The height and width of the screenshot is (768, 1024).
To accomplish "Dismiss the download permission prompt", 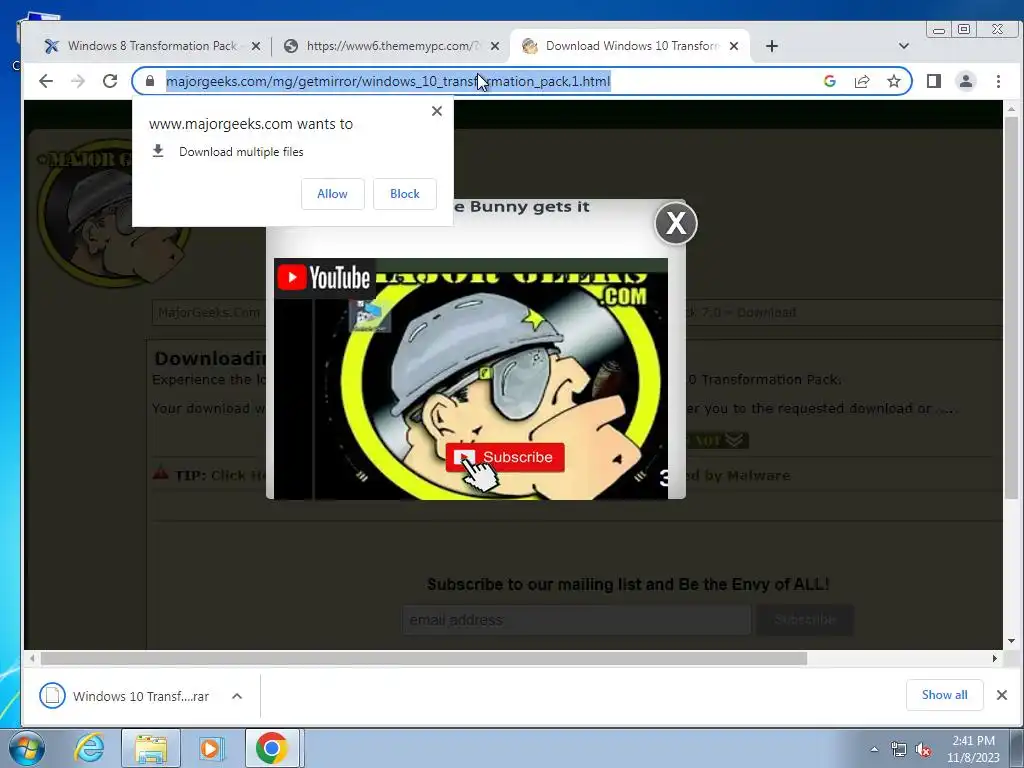I will click(x=437, y=111).
